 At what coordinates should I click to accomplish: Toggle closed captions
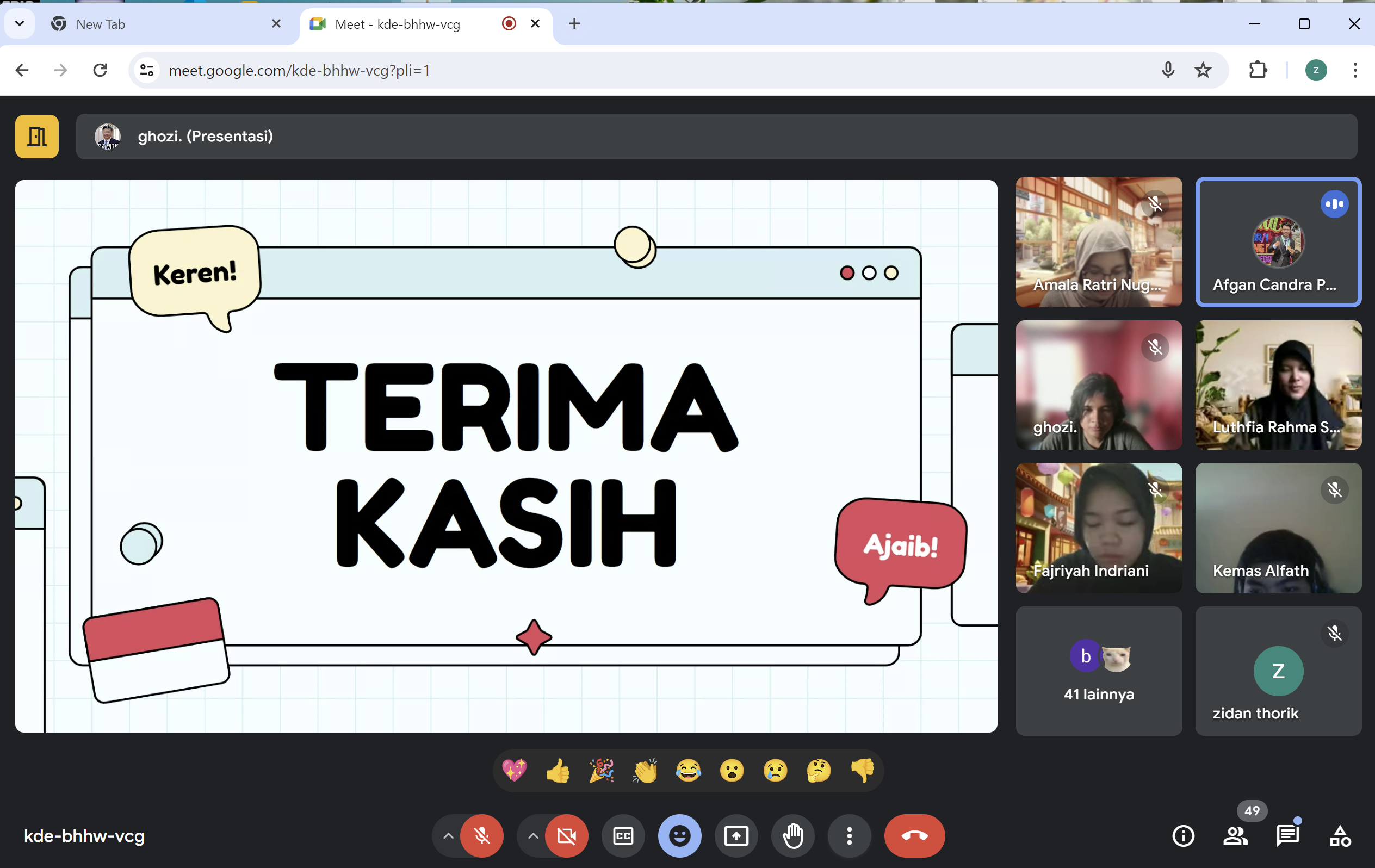(623, 836)
